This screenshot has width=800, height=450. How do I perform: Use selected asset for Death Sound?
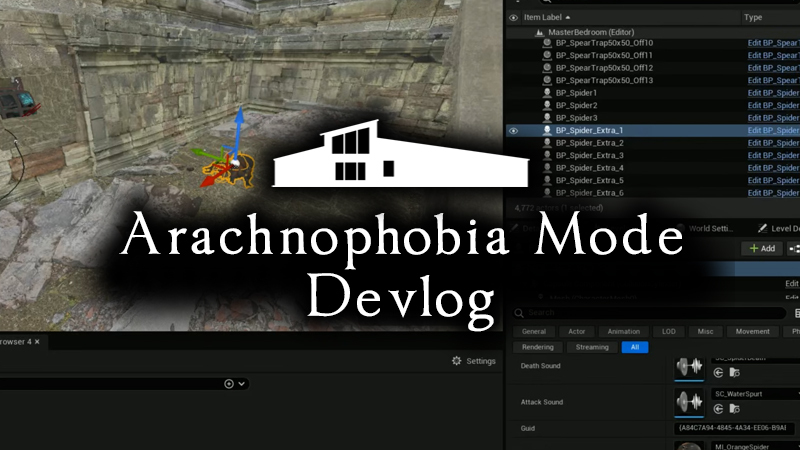coord(718,372)
